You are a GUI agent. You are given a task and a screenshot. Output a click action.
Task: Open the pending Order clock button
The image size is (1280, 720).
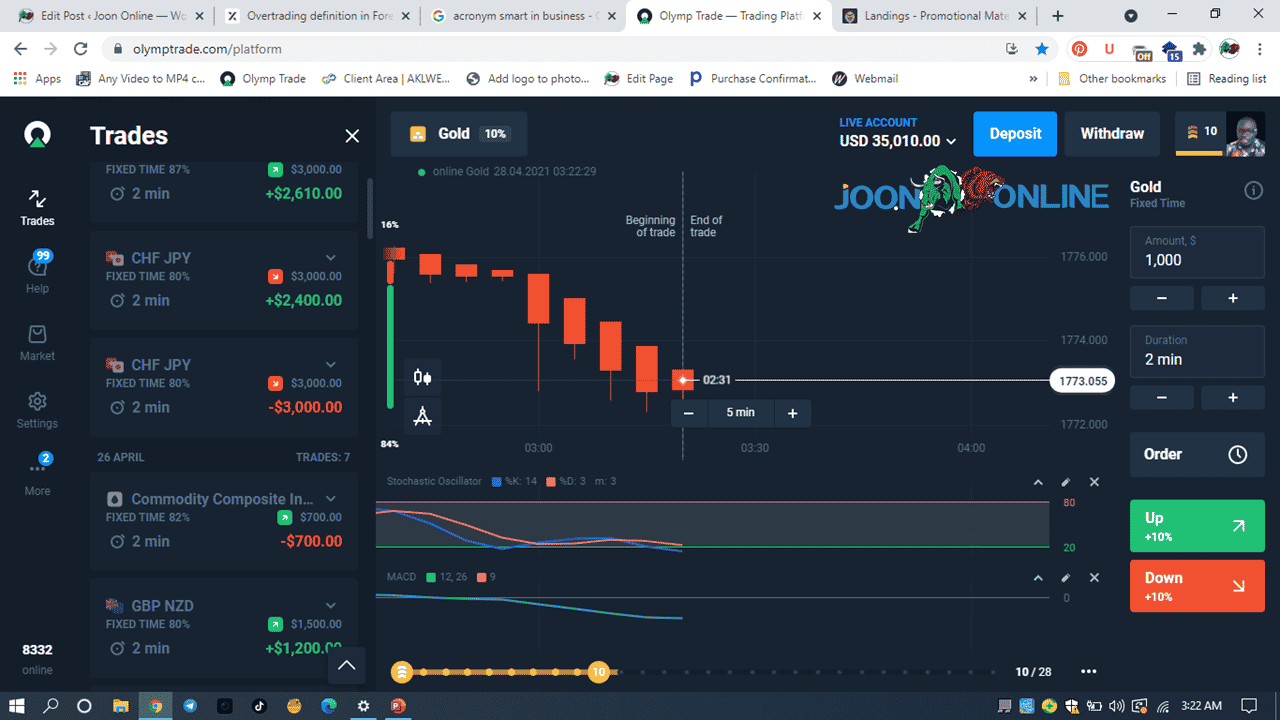(1197, 454)
